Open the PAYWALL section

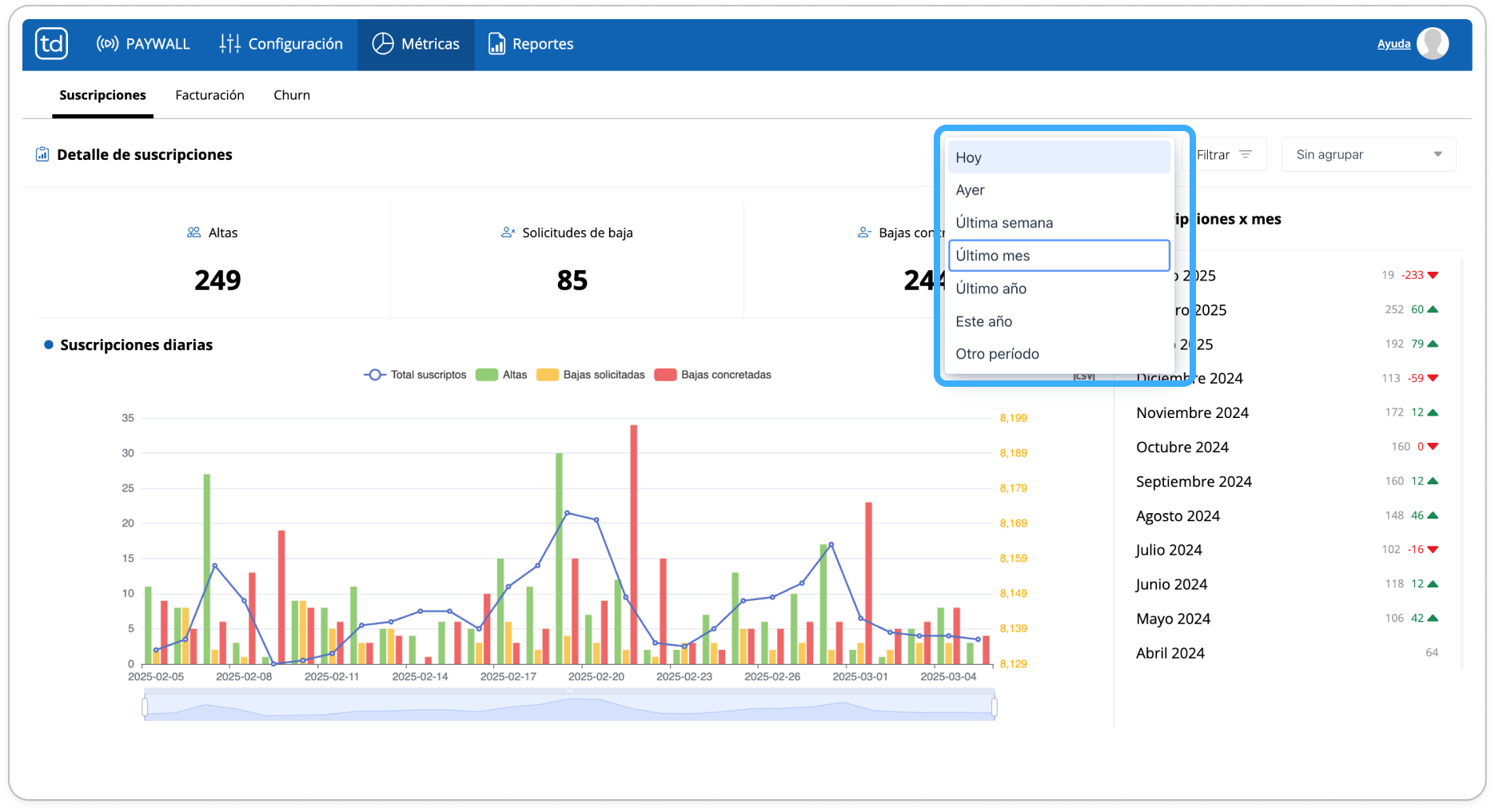pyautogui.click(x=143, y=44)
